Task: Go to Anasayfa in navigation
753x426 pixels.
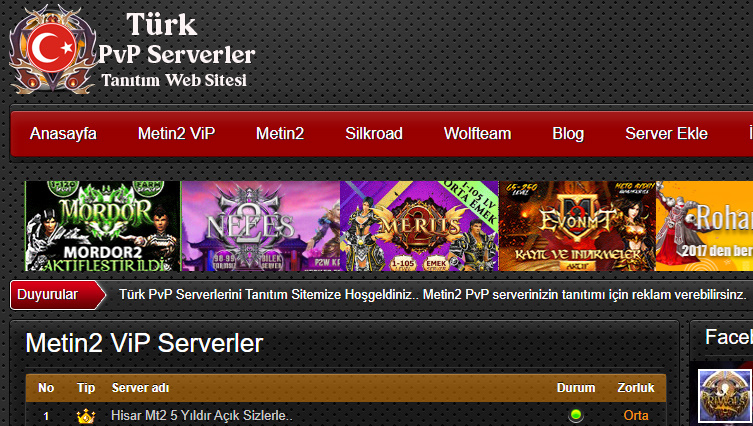Action: pyautogui.click(x=63, y=134)
